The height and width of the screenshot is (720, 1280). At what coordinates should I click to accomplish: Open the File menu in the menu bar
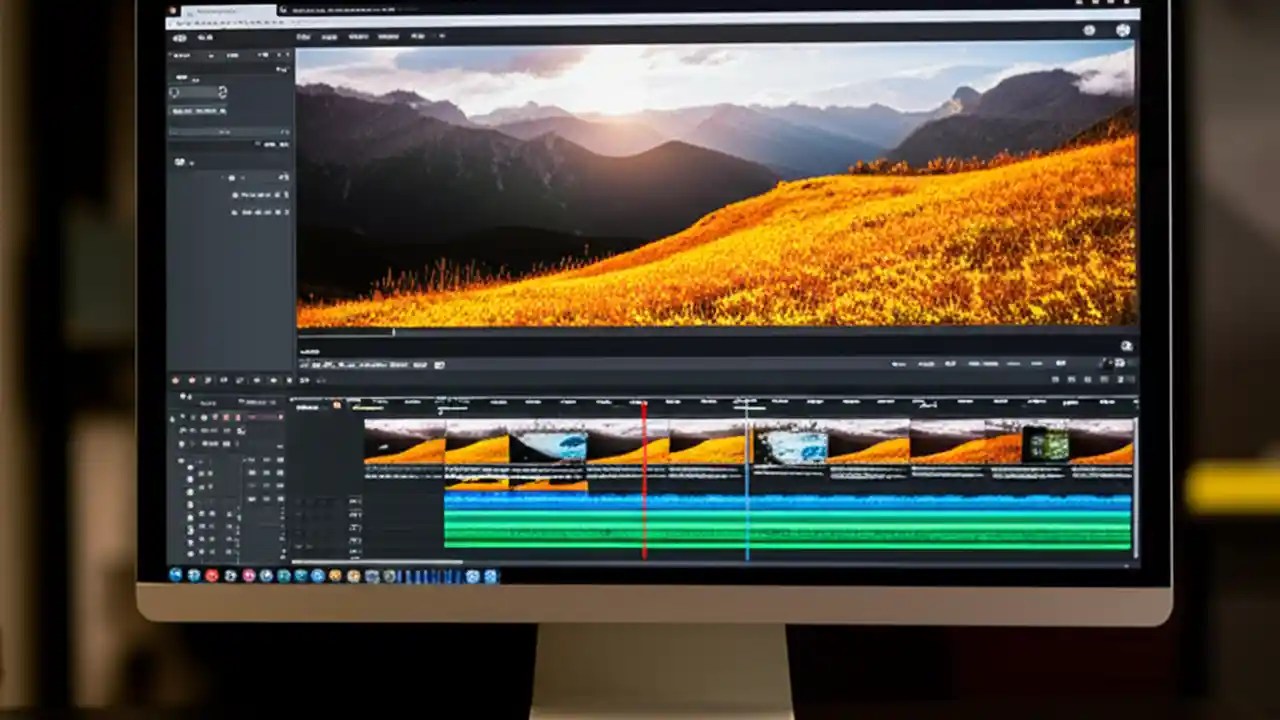305,37
